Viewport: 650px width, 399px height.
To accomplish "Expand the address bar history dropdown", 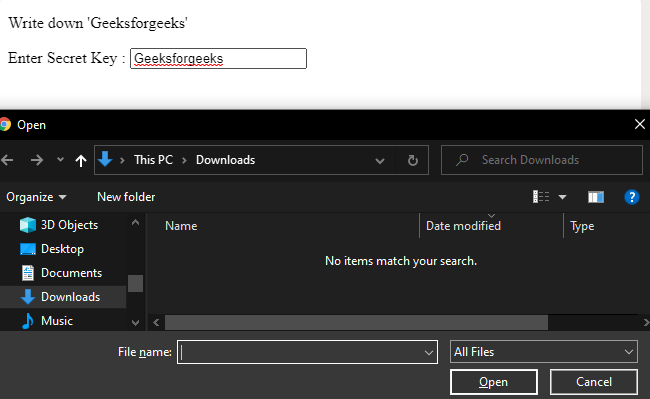I will point(380,161).
